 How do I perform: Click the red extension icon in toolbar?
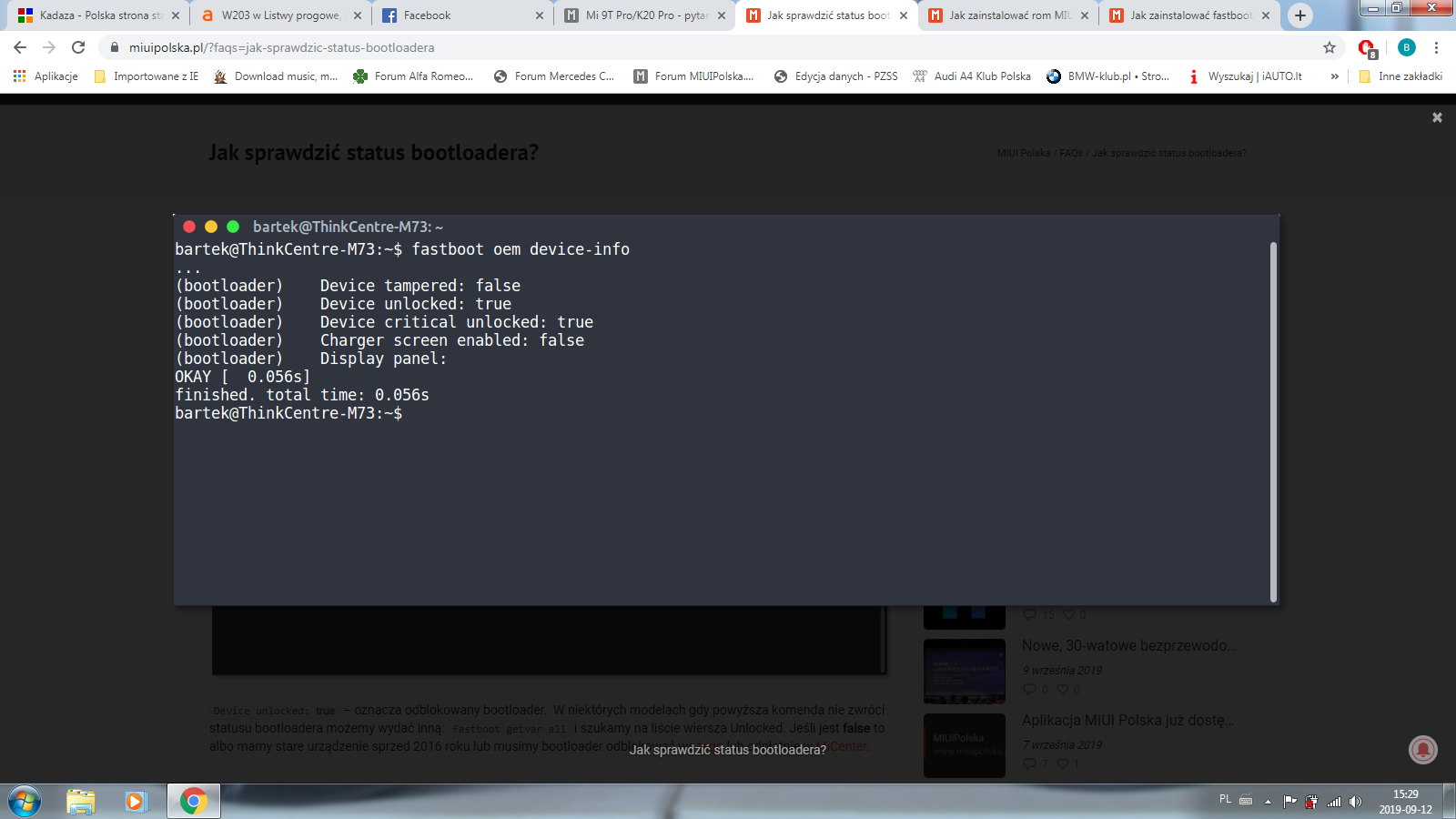(x=1366, y=48)
